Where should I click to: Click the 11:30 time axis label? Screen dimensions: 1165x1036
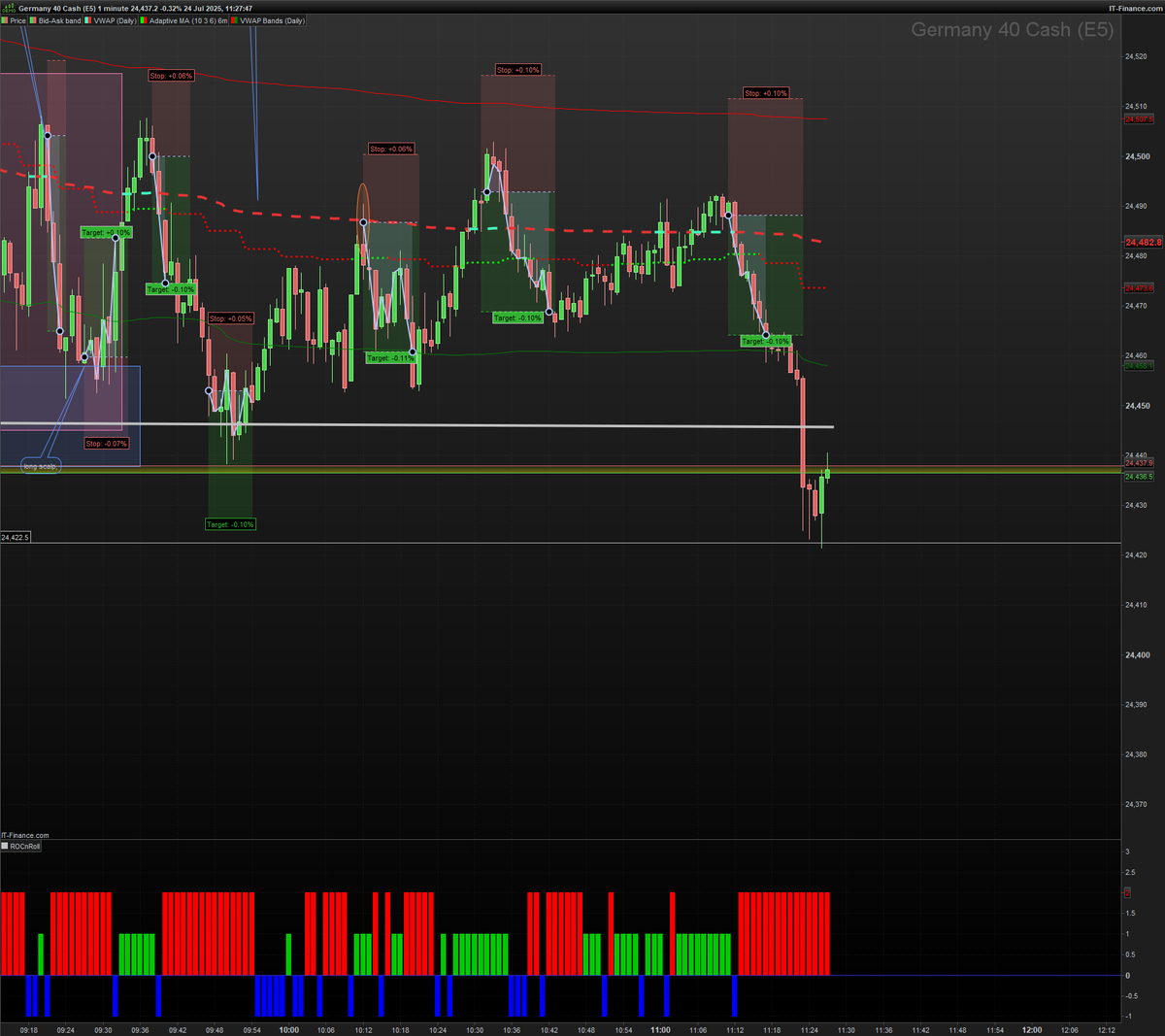point(846,1030)
